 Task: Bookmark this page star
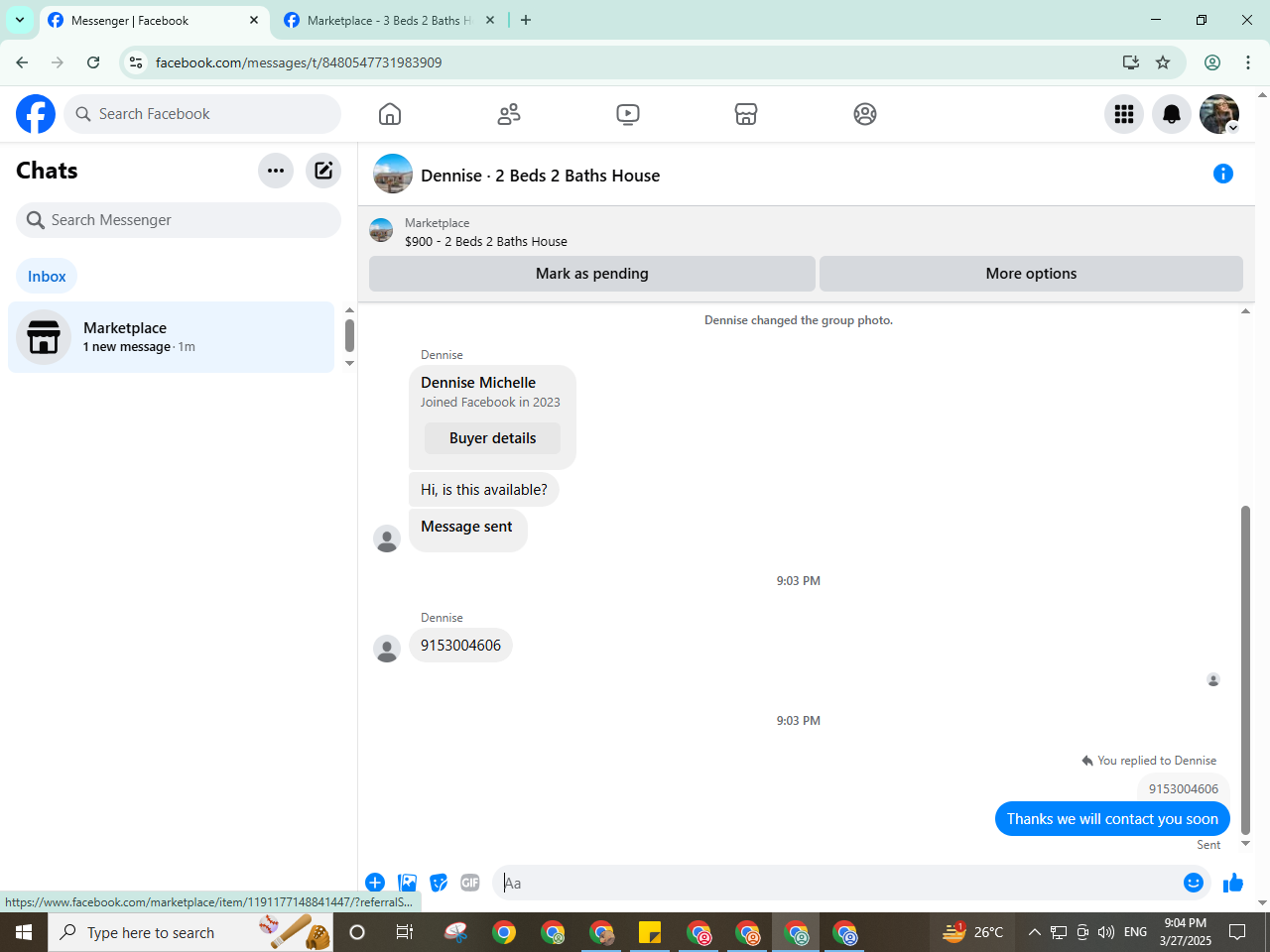coord(1163,62)
